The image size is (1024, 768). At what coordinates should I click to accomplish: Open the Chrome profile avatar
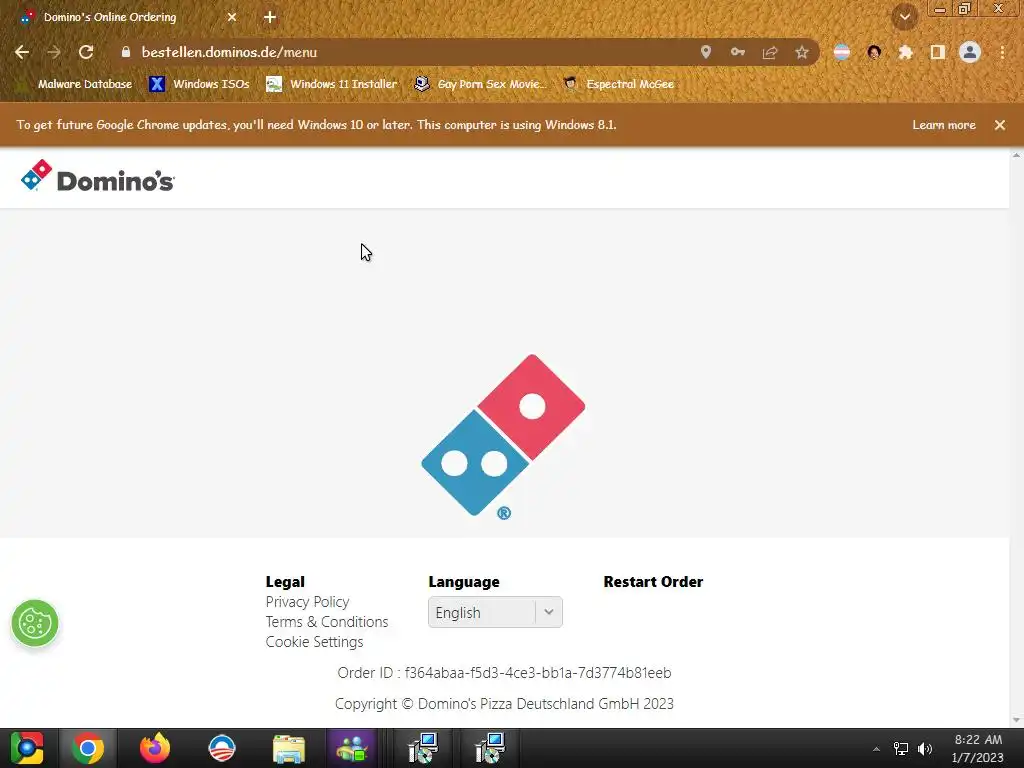click(x=970, y=52)
